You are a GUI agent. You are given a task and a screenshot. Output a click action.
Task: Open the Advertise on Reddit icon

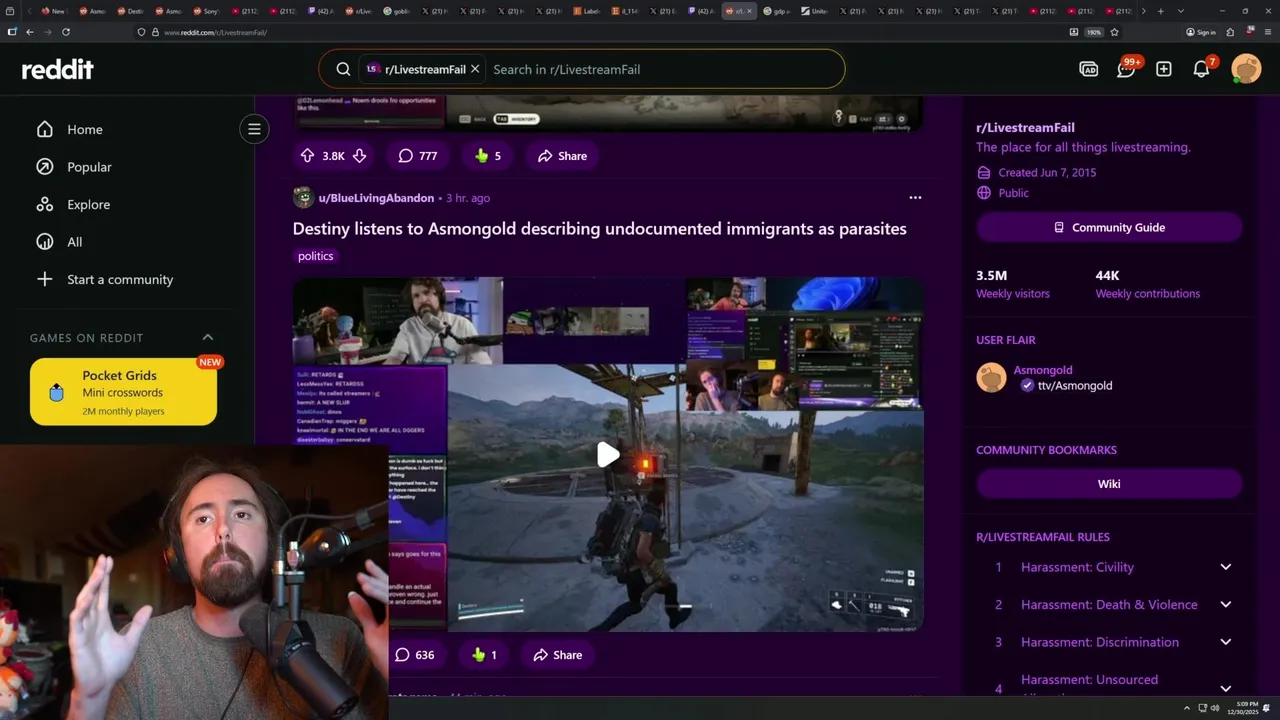click(x=1089, y=69)
